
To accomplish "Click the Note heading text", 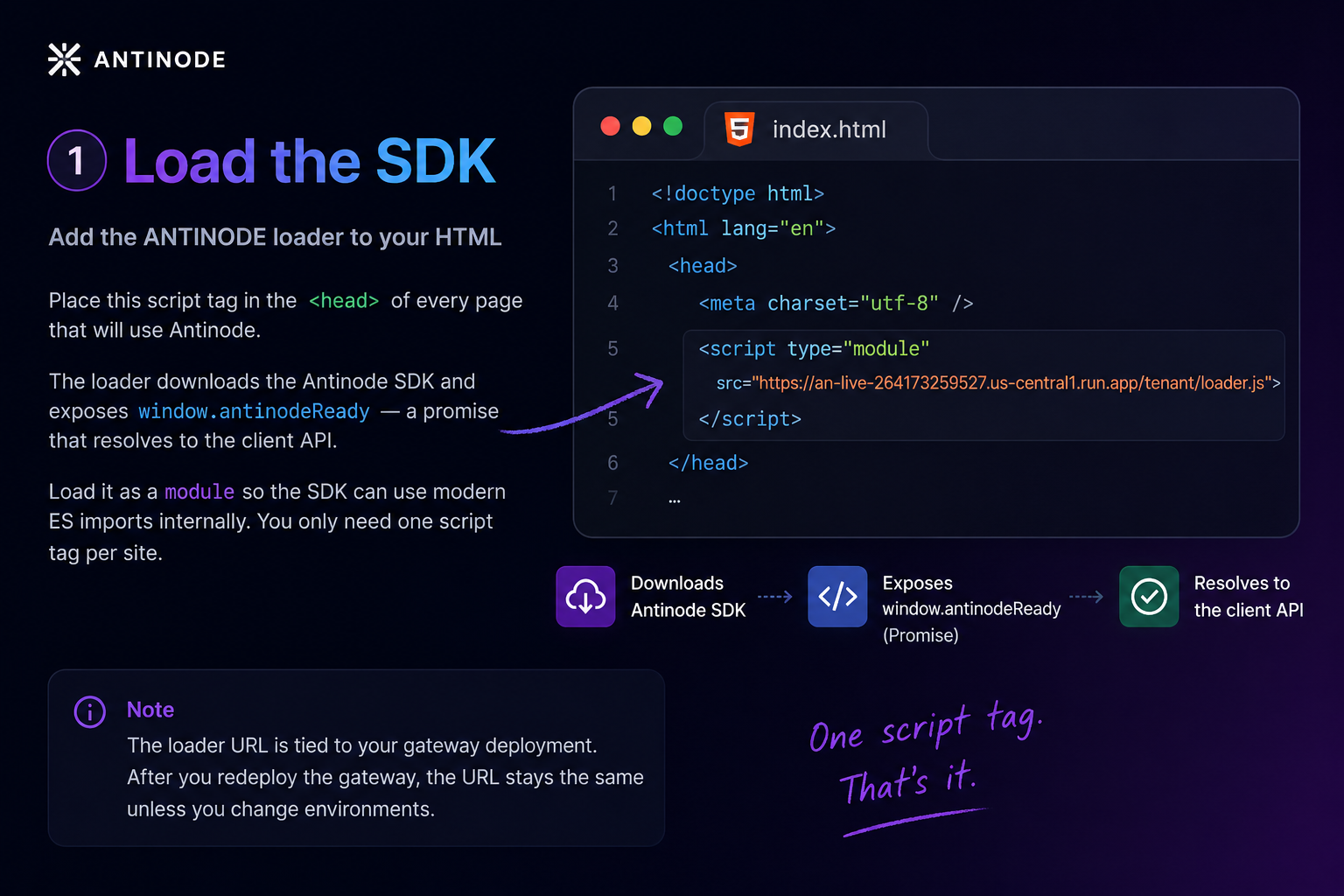I will click(150, 710).
